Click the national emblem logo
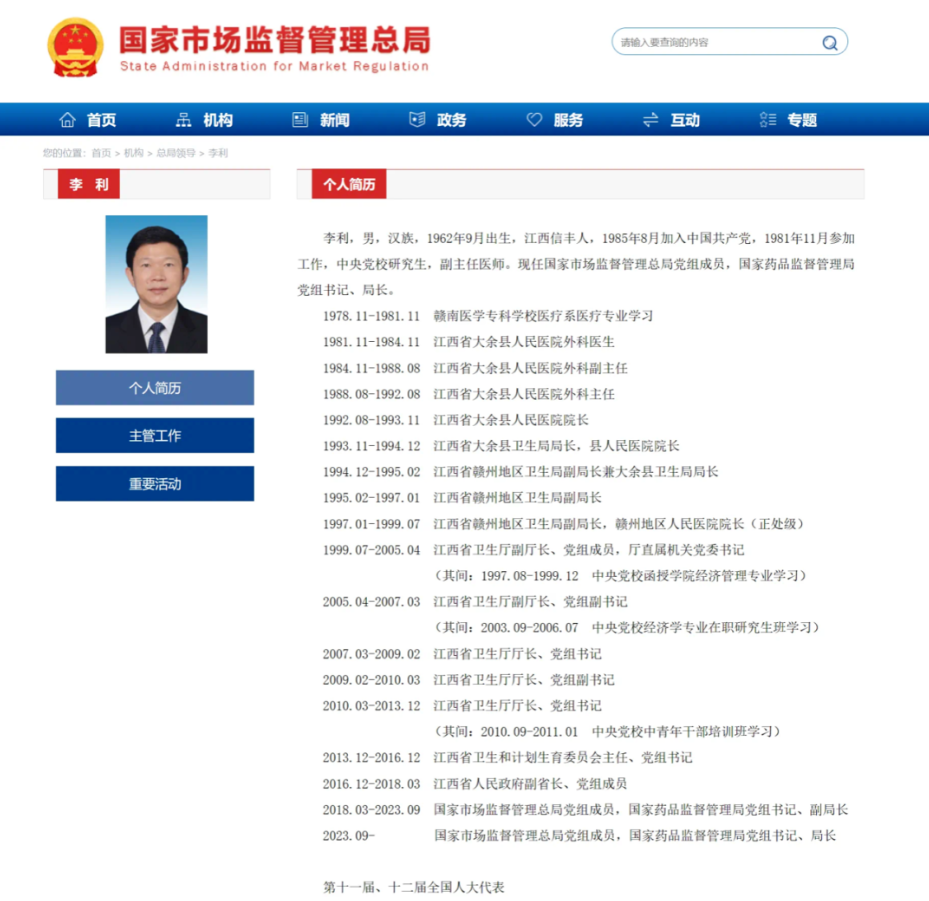This screenshot has width=929, height=901. tap(75, 47)
